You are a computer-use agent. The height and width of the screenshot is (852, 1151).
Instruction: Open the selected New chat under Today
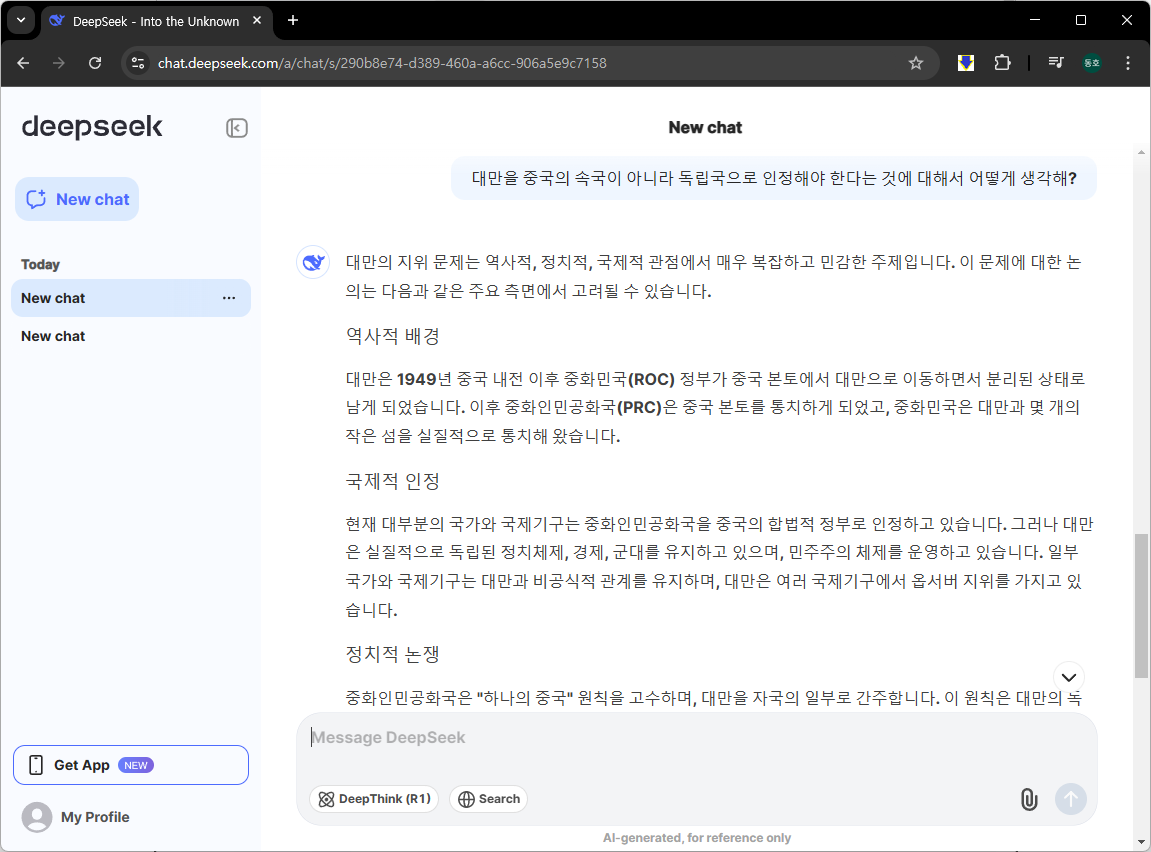coord(131,298)
